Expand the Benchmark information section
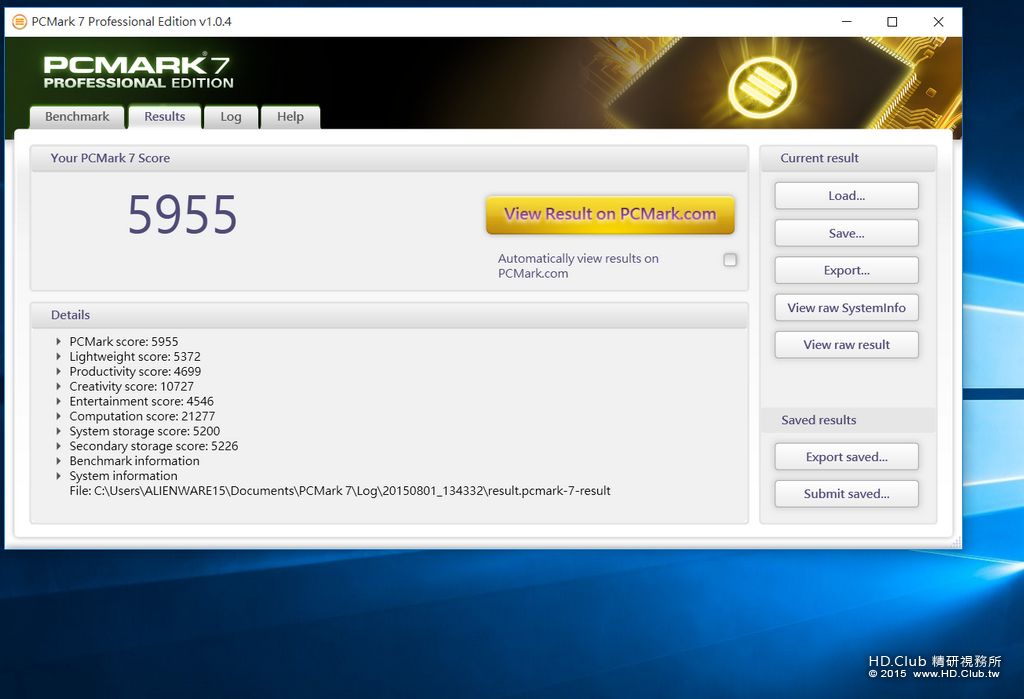The image size is (1024, 699). (59, 461)
